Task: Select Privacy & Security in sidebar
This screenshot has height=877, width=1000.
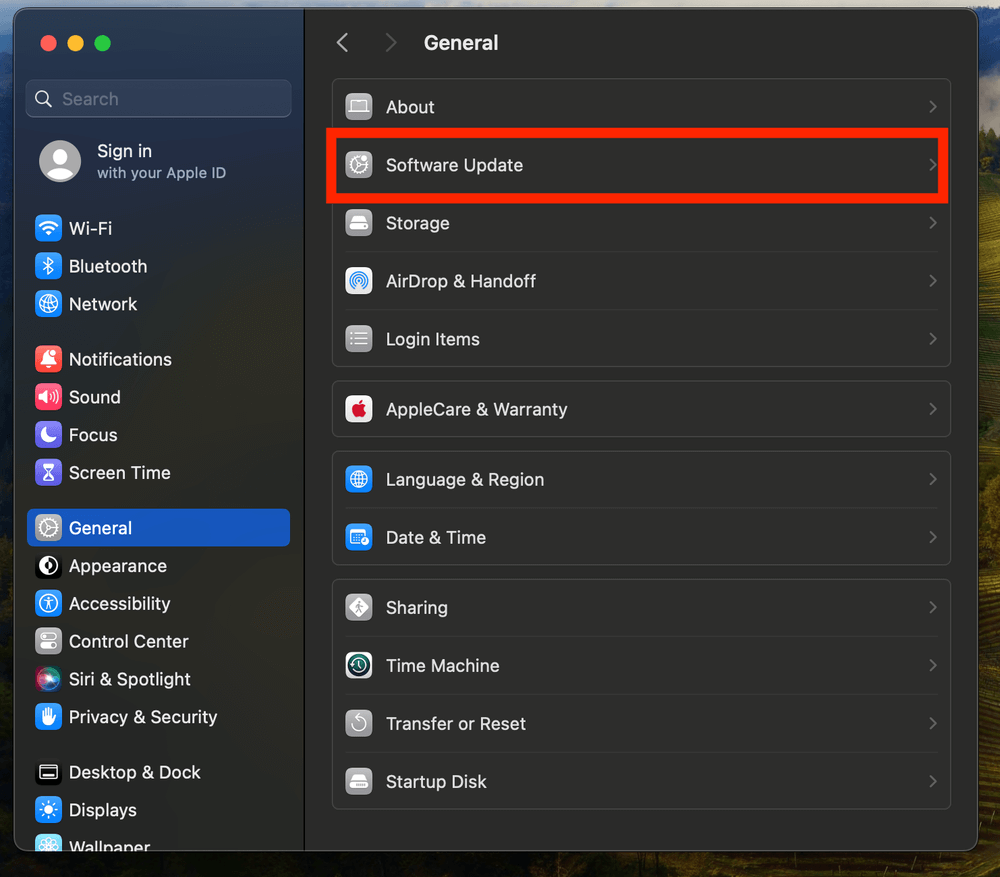Action: 142,717
